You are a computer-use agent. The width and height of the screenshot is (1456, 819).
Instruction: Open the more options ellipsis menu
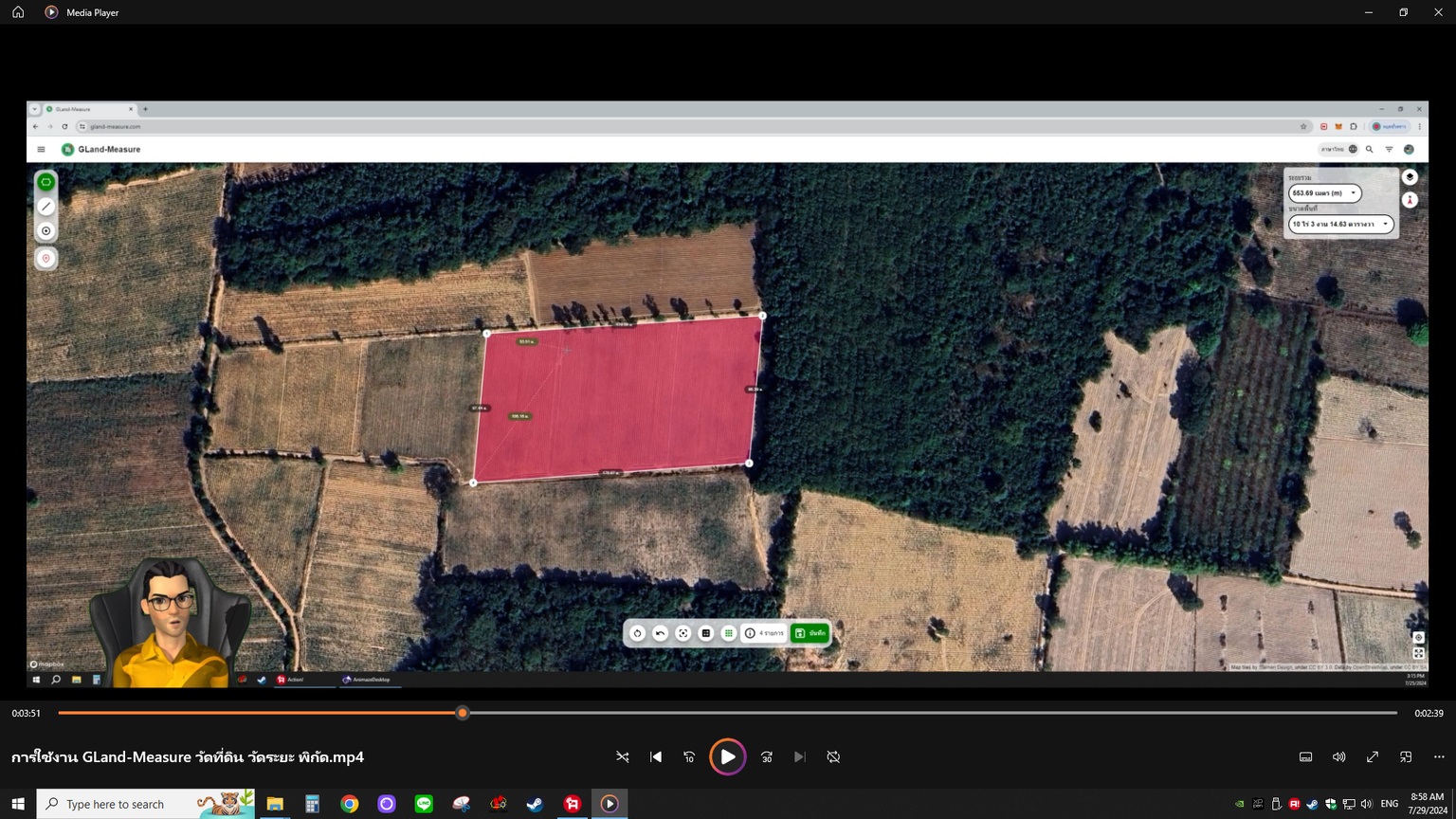click(1439, 756)
